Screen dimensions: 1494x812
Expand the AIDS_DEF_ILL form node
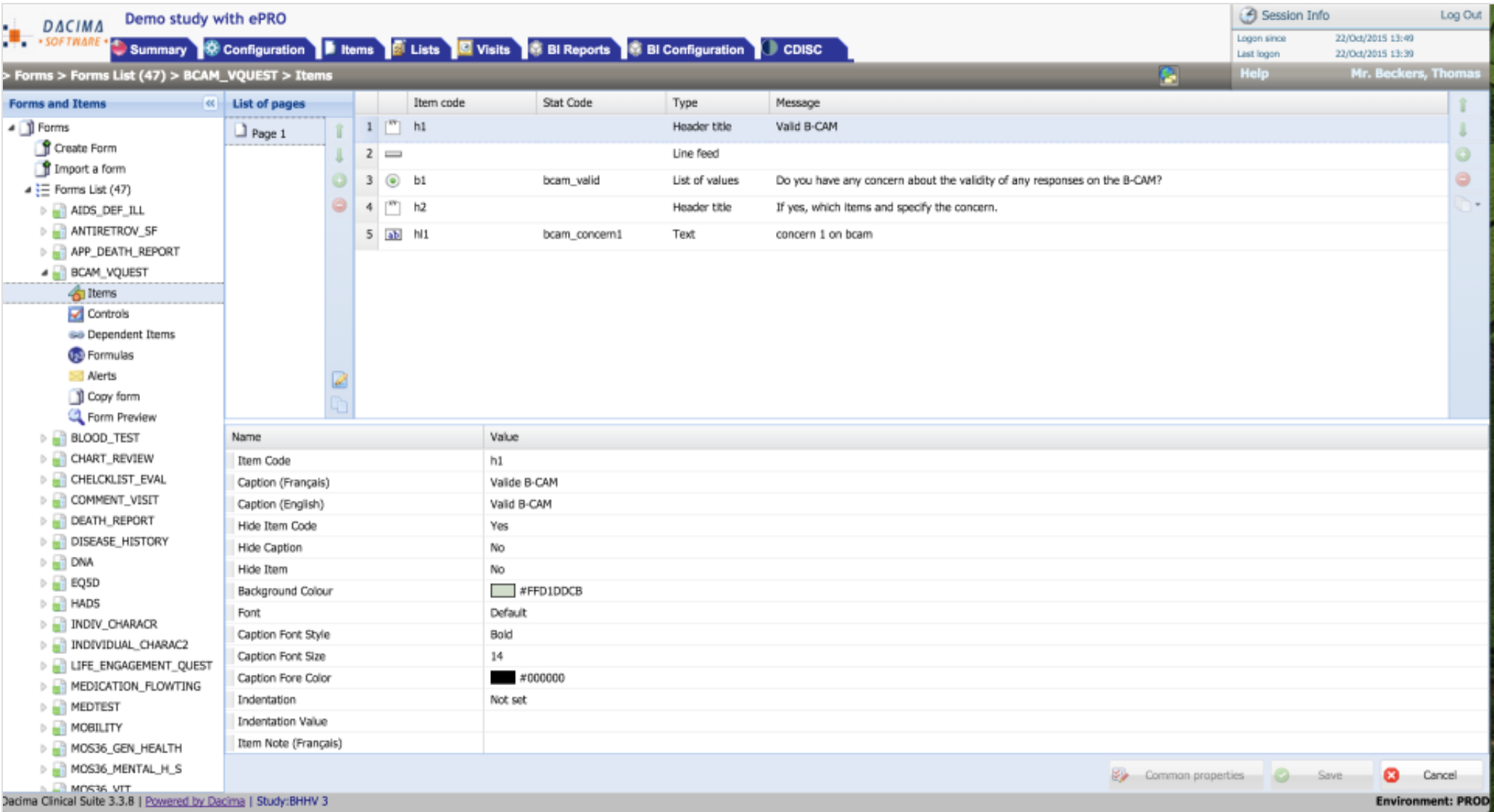pyautogui.click(x=43, y=210)
